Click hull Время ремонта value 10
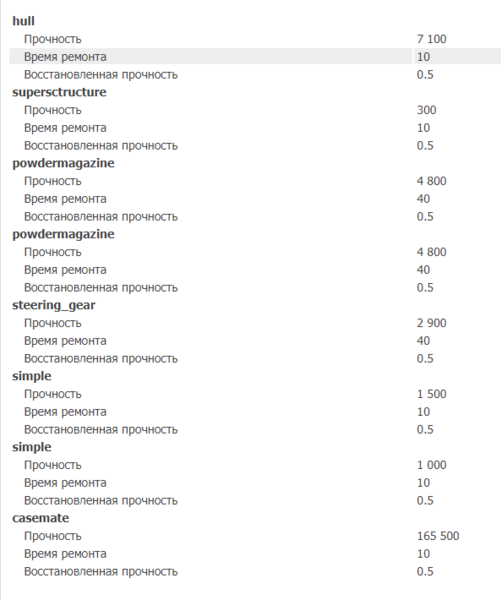501x600 pixels. pyautogui.click(x=423, y=57)
